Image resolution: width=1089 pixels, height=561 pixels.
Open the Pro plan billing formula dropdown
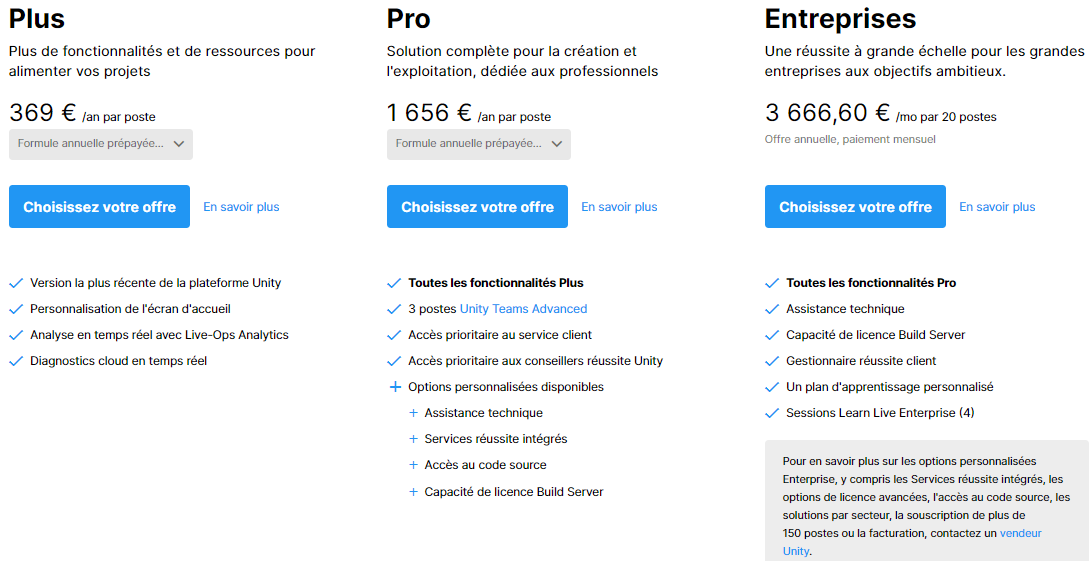(x=479, y=144)
